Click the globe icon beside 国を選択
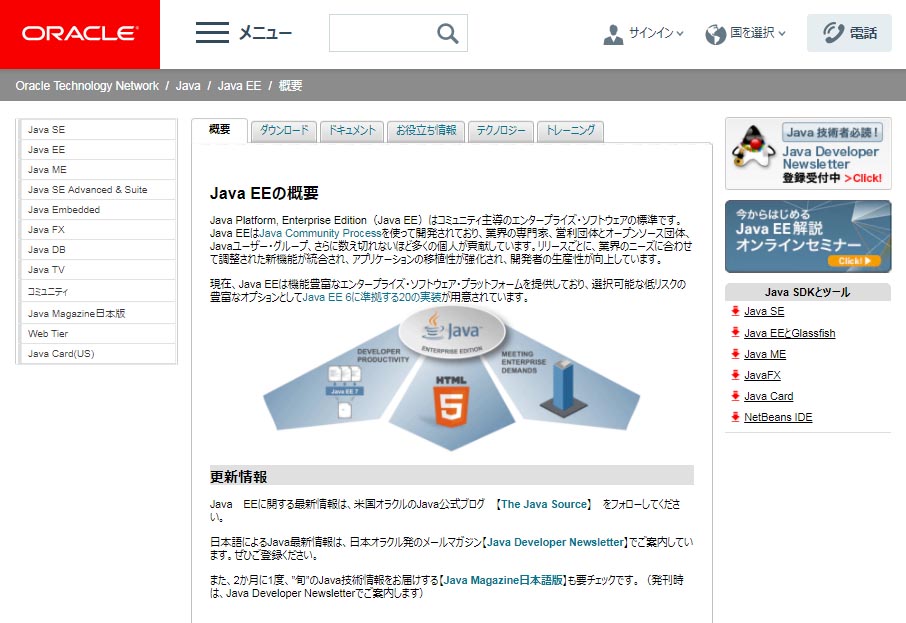Image resolution: width=906 pixels, height=623 pixels. pos(716,34)
